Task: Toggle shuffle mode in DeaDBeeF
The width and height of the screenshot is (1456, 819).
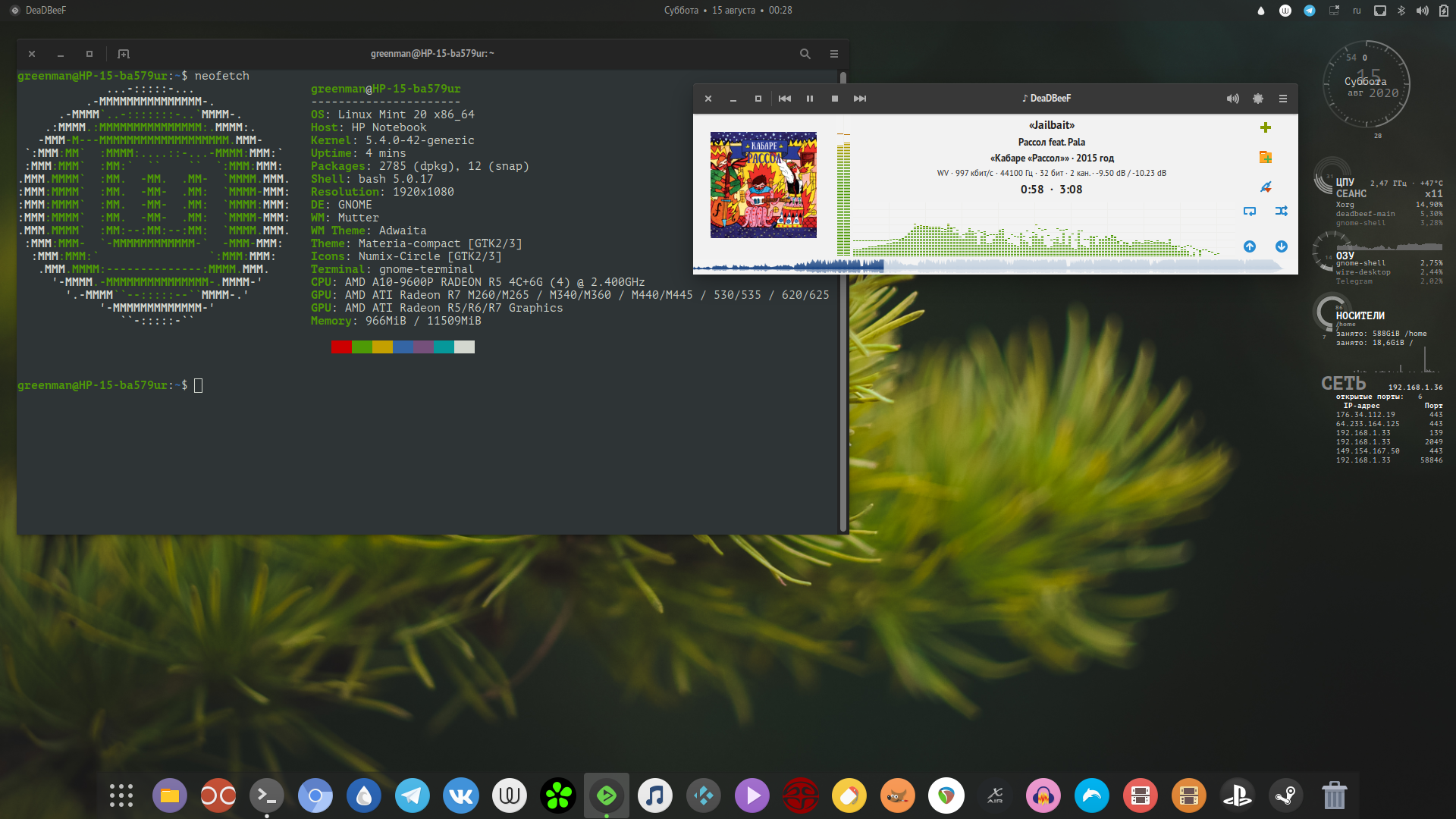Action: click(x=1282, y=211)
